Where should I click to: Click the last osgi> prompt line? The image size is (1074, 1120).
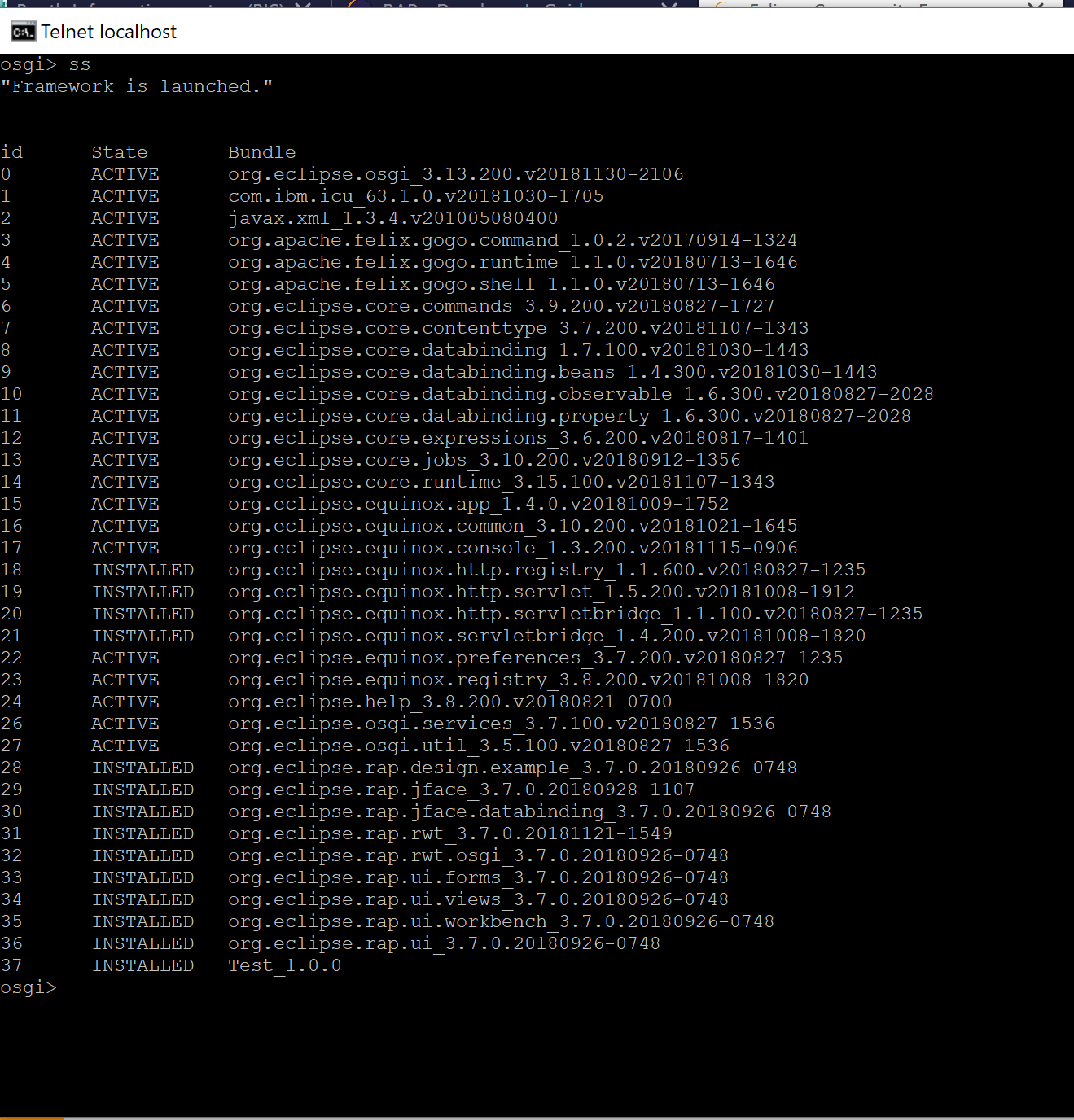click(x=28, y=987)
